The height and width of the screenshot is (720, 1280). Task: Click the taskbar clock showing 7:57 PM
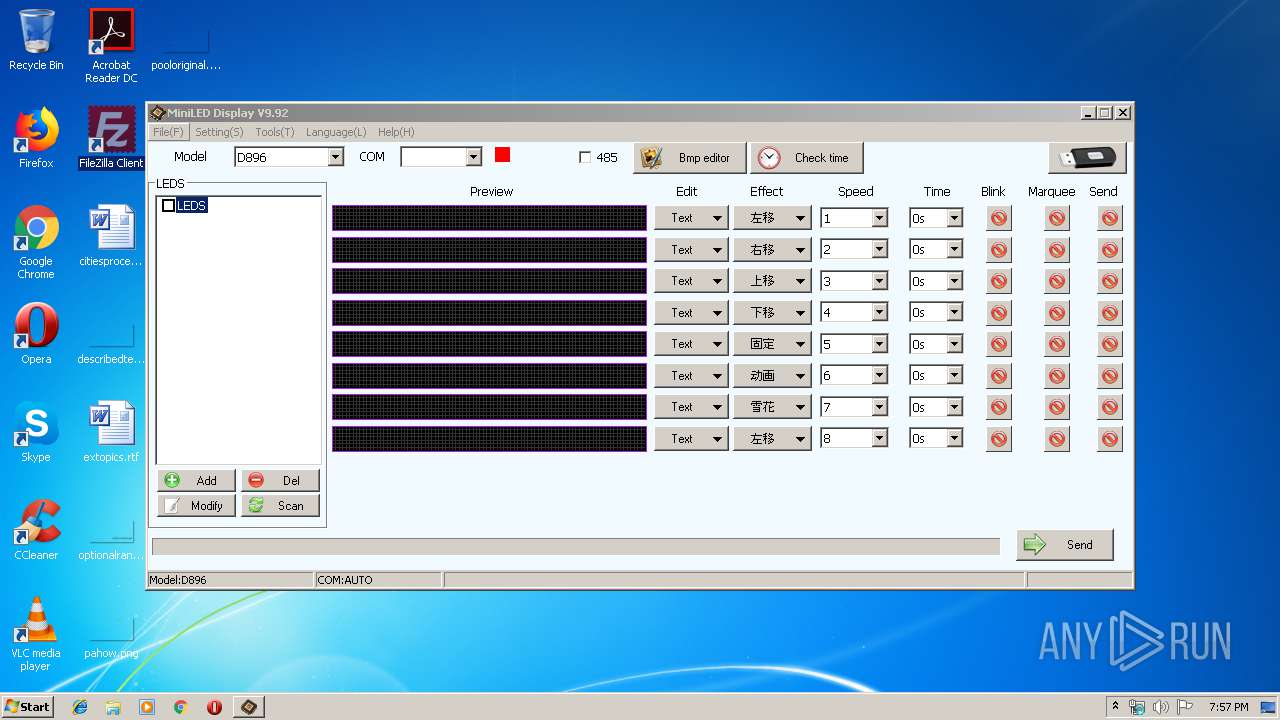click(1228, 707)
